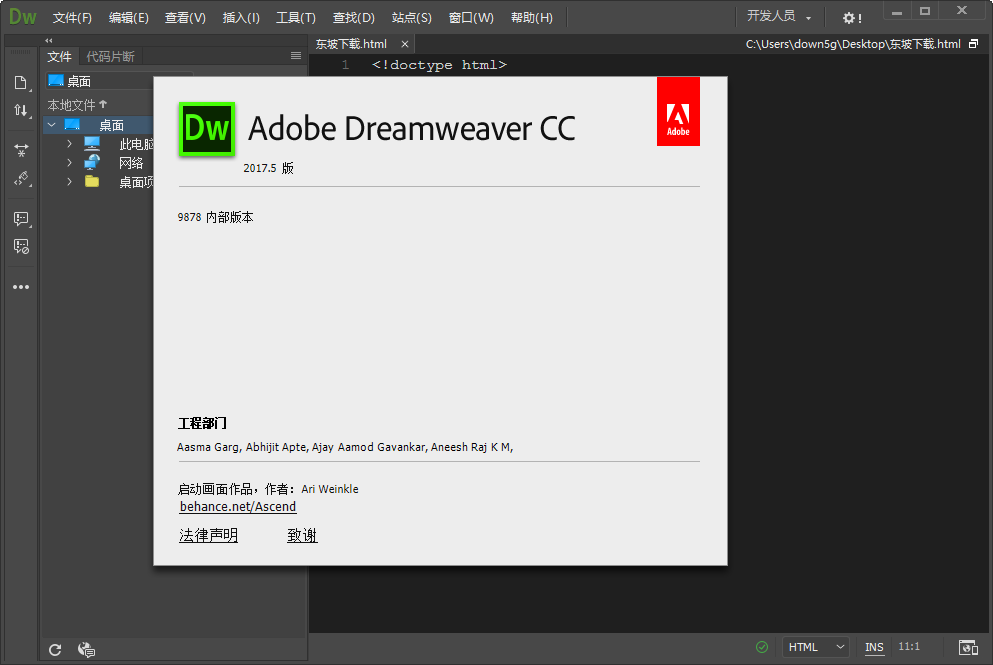Open the HTML language dropdown
Screen dimensions: 993x665
pyautogui.click(x=816, y=647)
